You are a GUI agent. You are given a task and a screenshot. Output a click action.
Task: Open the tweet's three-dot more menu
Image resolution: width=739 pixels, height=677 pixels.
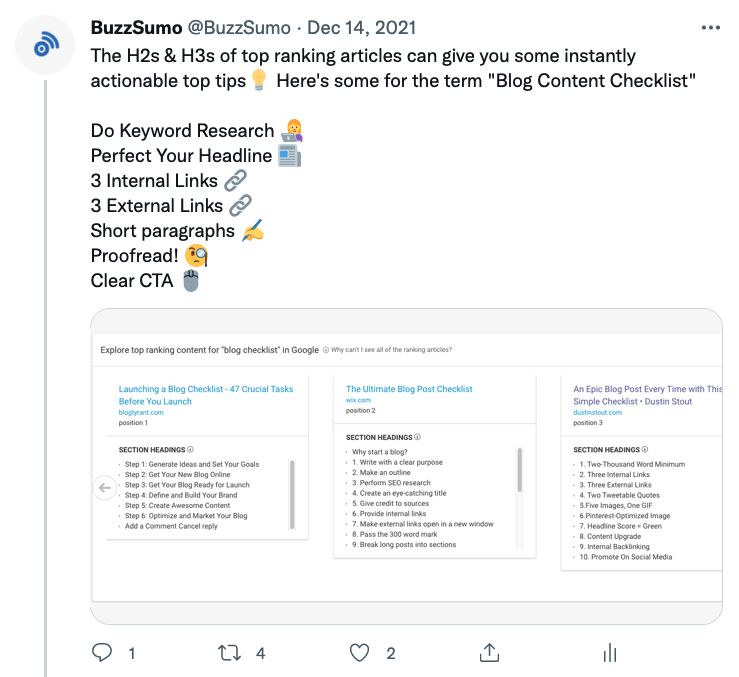pyautogui.click(x=709, y=26)
